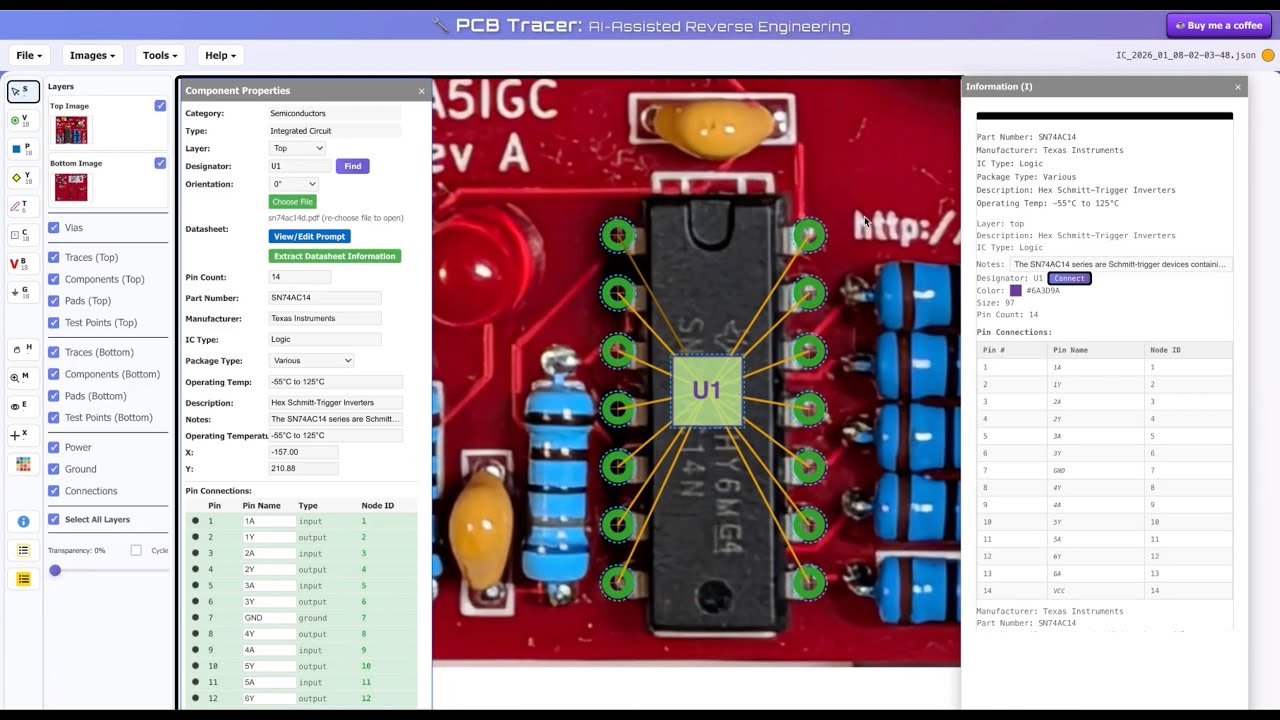Select the magnifier Zoom tool (M)
This screenshot has height=720, width=1280.
click(x=23, y=377)
